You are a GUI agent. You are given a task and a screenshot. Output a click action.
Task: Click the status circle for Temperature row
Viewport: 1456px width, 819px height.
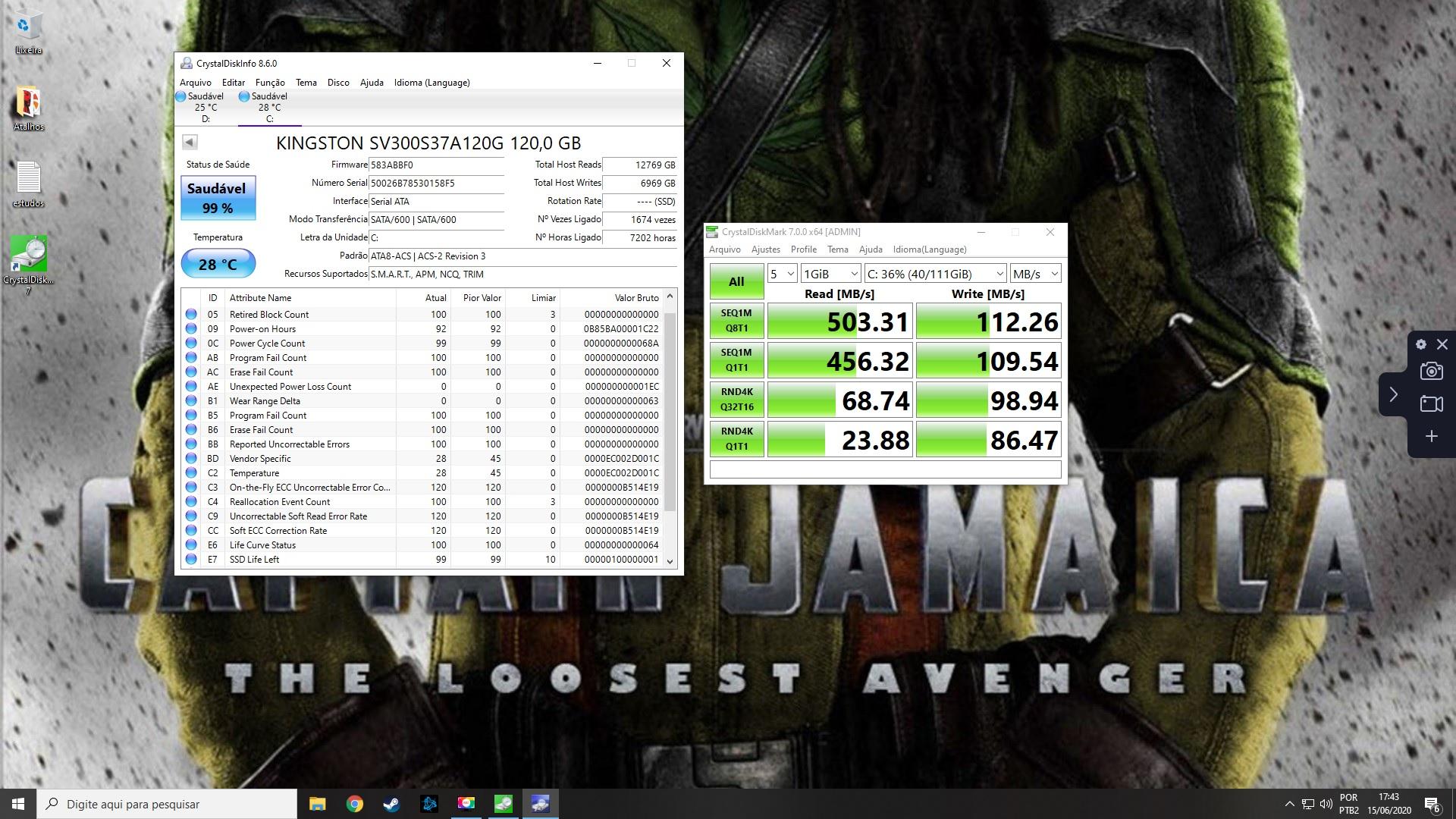191,472
